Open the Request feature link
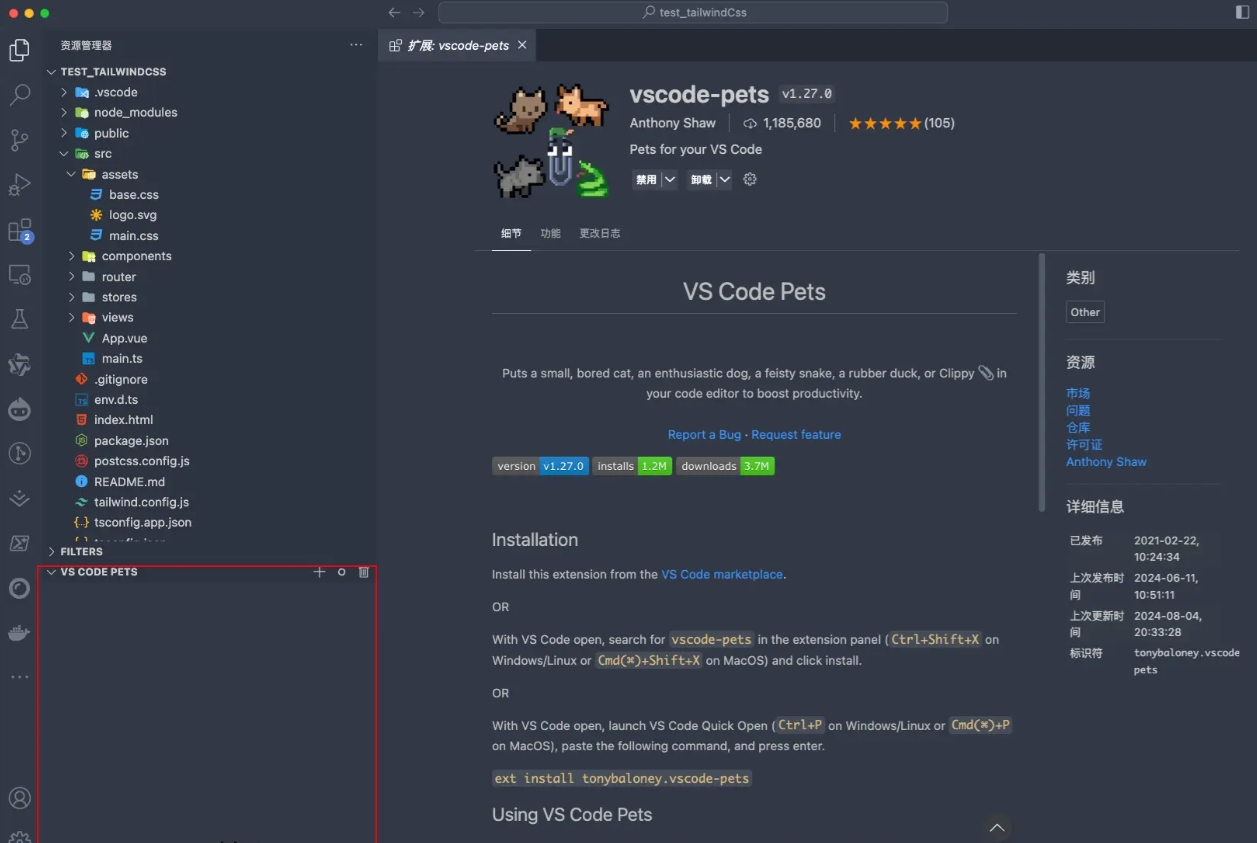 (x=796, y=435)
